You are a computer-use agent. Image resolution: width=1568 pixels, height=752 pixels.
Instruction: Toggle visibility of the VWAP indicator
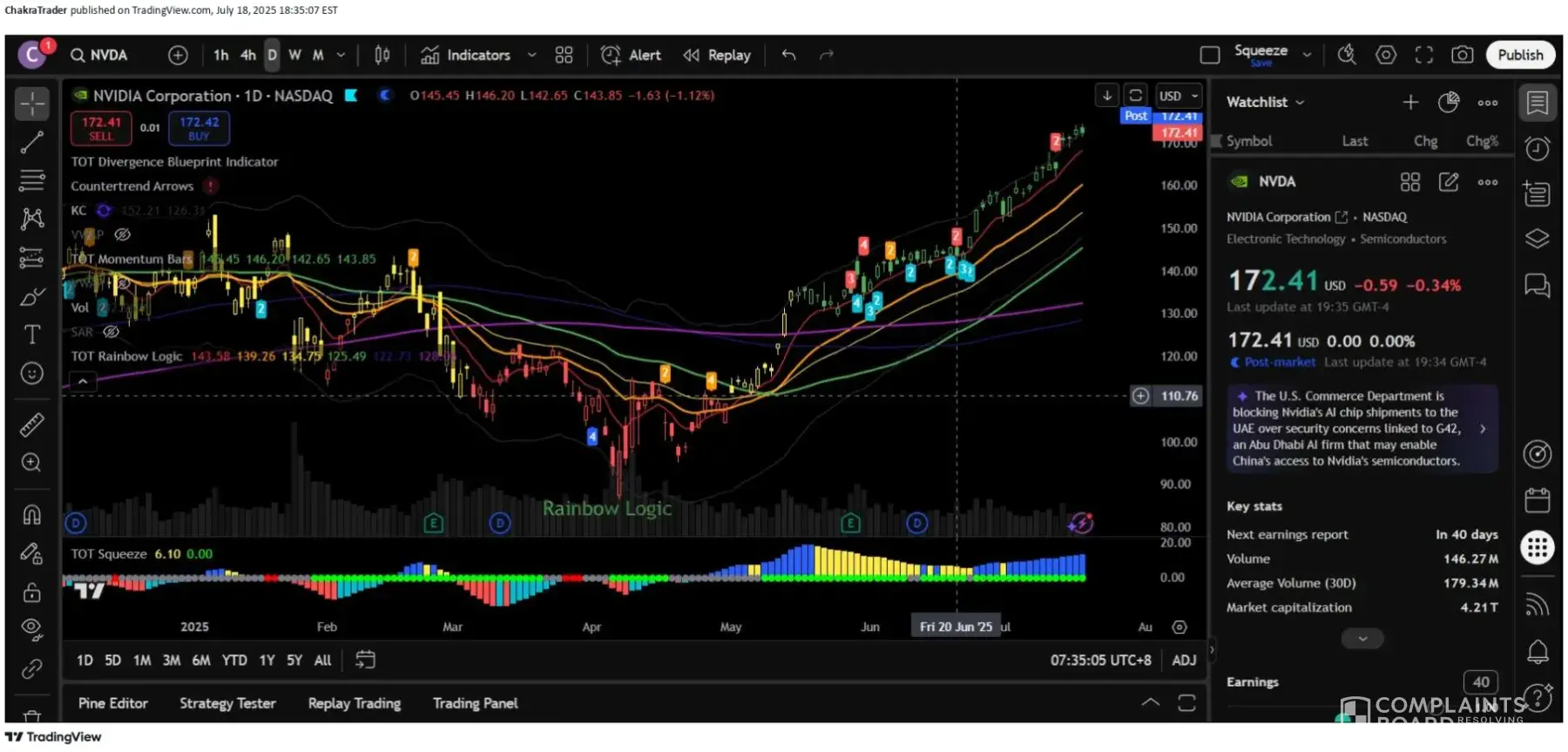[123, 234]
